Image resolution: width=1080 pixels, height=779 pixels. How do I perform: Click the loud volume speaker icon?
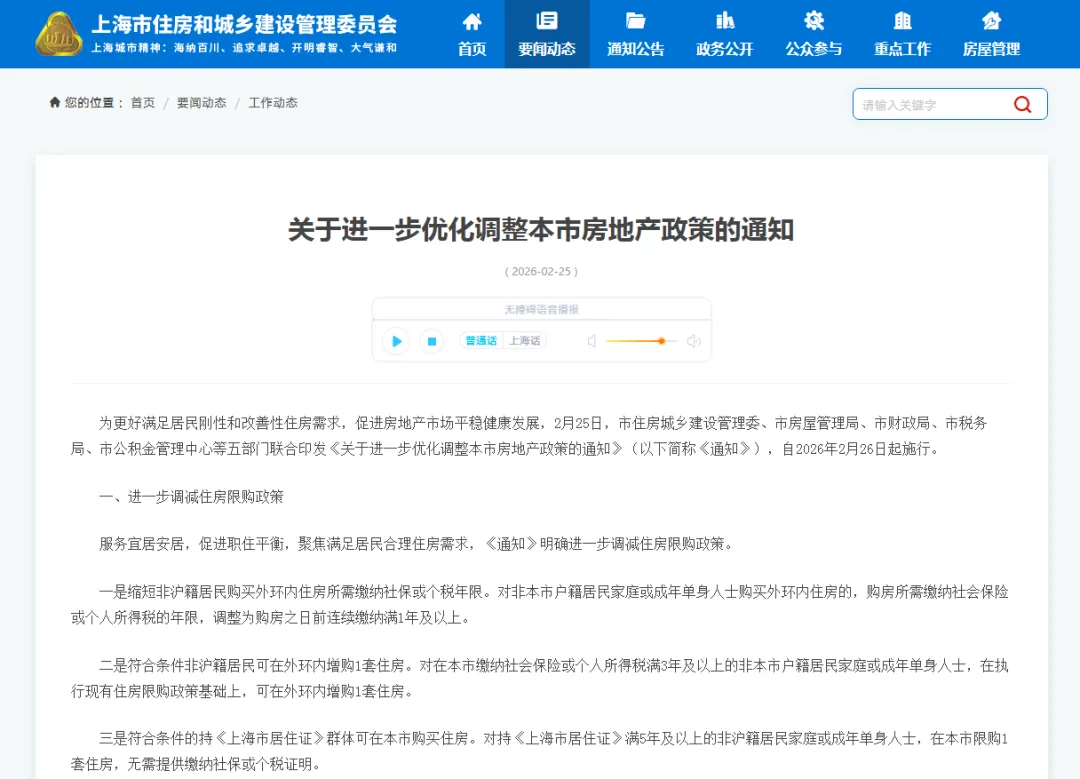pyautogui.click(x=694, y=341)
